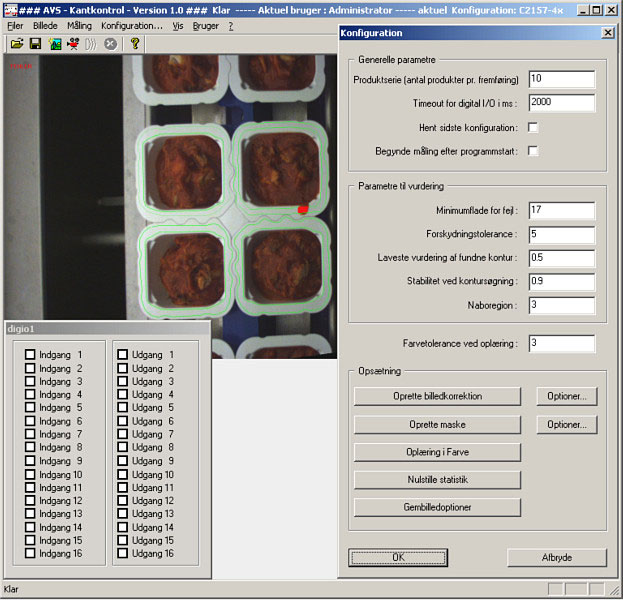Click Optioner next to Oprette billedkorrektion
This screenshot has height=600, width=623.
click(567, 396)
